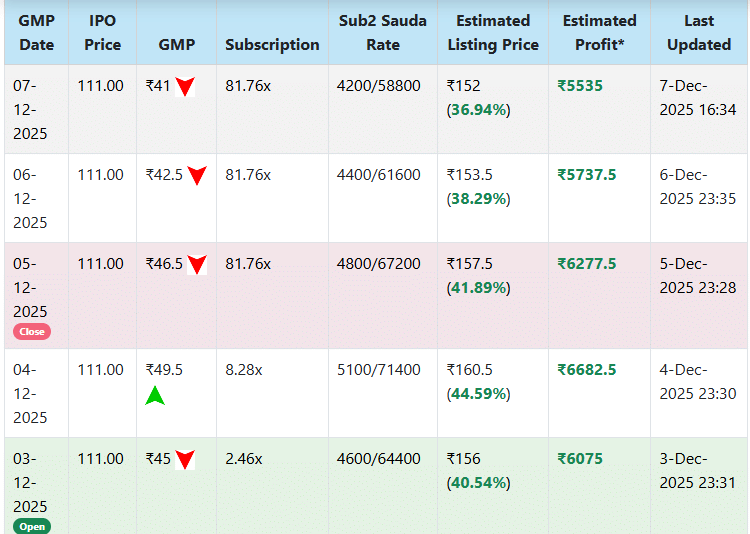Select the 4200/58800 Sauda rate cell
This screenshot has height=534, width=750.
(379, 86)
